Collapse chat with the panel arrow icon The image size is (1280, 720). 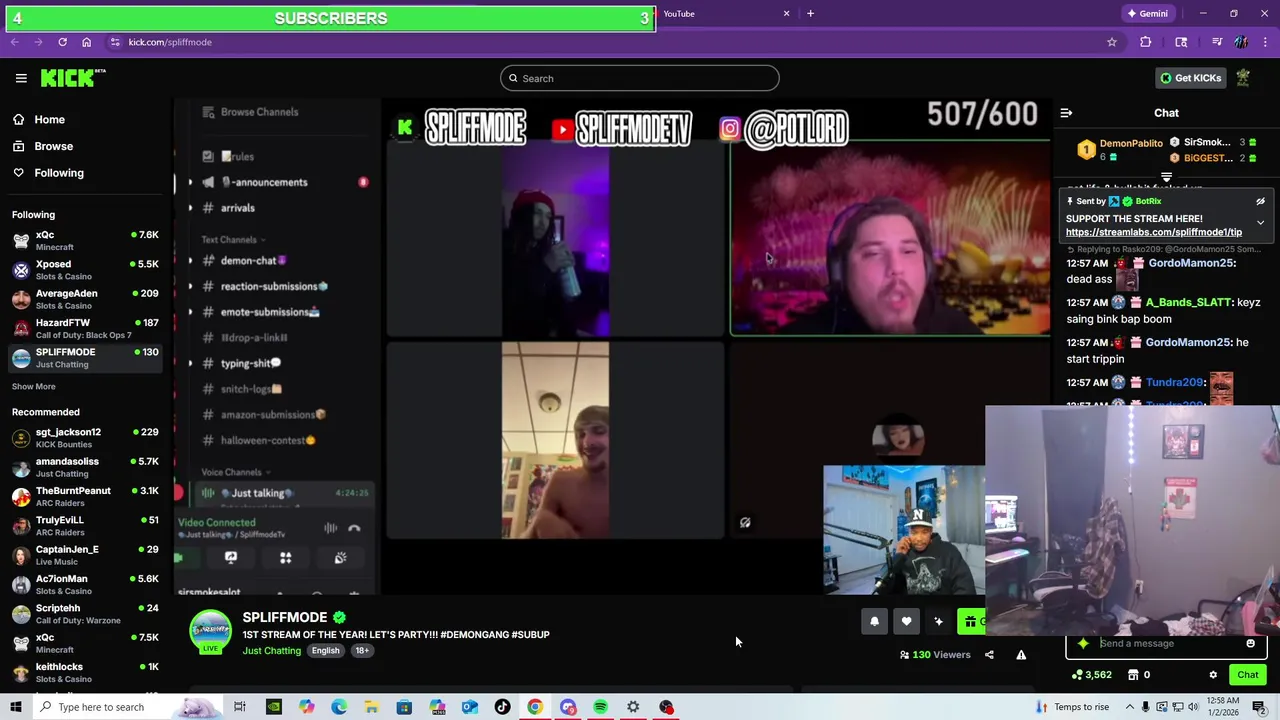[x=1066, y=113]
